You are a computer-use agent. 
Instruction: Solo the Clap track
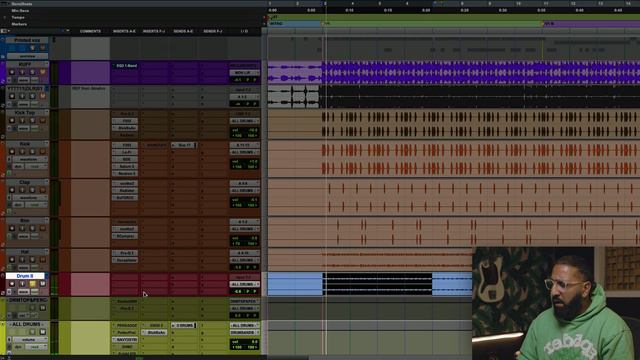pyautogui.click(x=32, y=190)
